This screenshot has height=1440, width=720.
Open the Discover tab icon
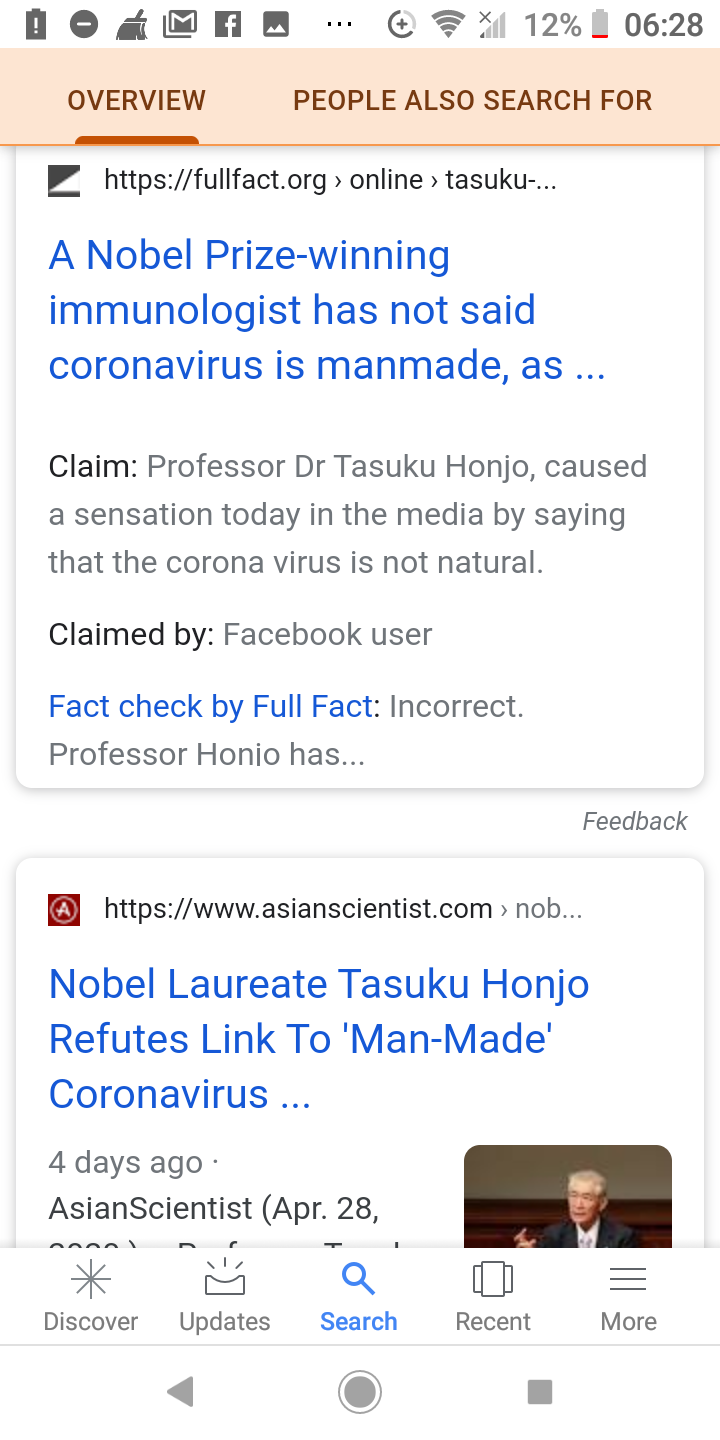[91, 1281]
